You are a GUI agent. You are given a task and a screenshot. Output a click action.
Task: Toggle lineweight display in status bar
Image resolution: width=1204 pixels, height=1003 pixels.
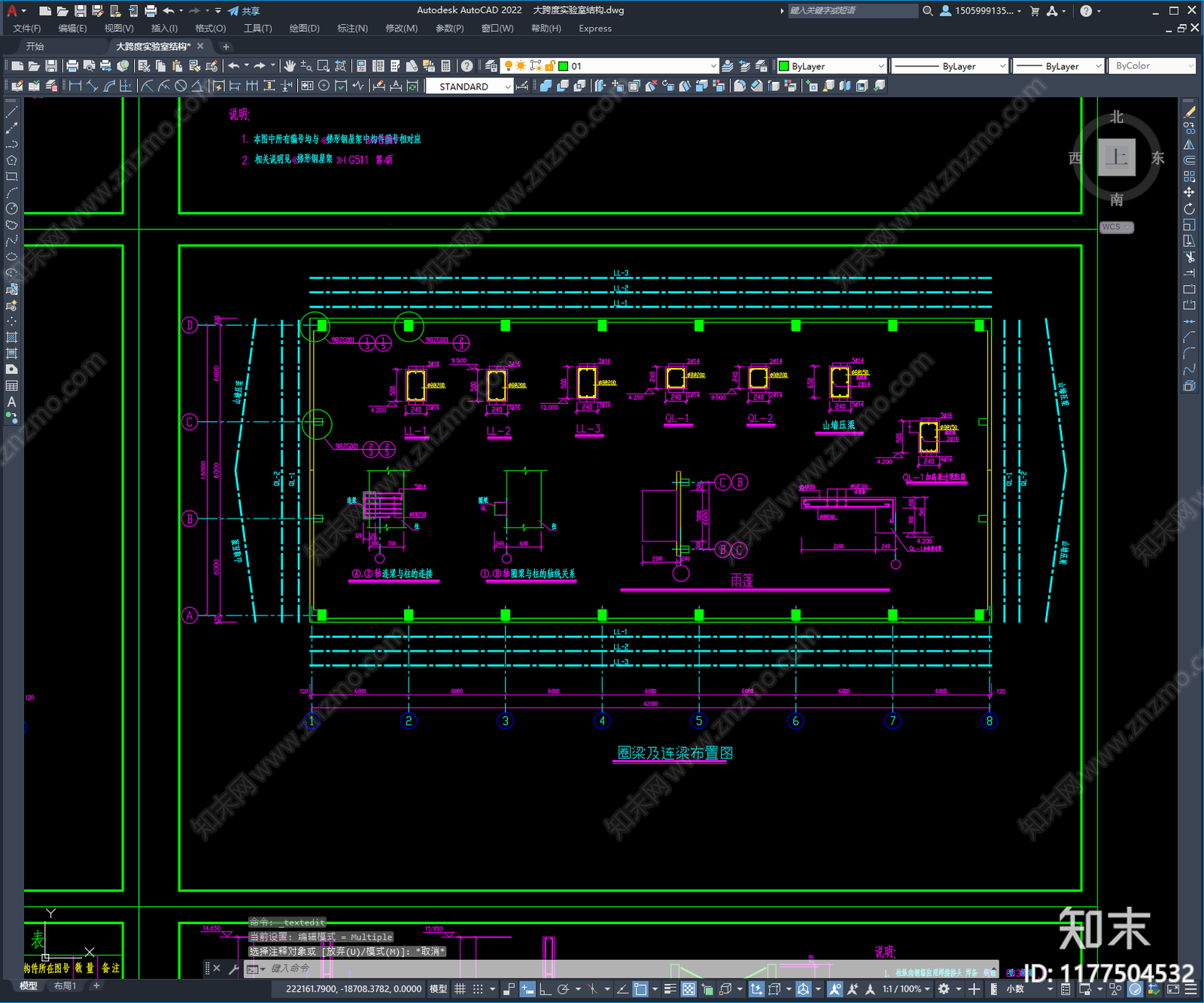670,989
